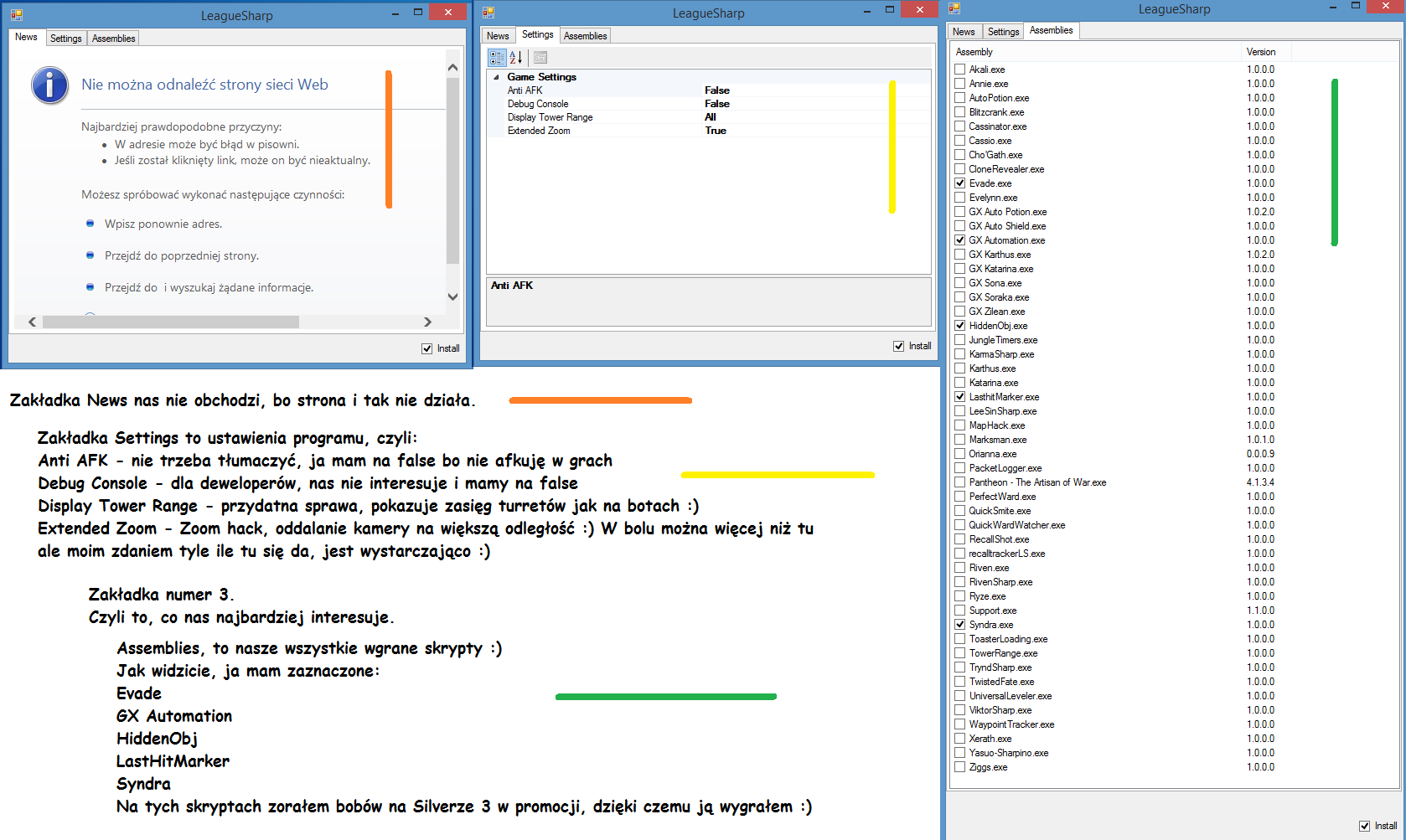This screenshot has width=1406, height=840.
Task: Enable the TowerRange.exe checkbox
Action: click(x=960, y=653)
